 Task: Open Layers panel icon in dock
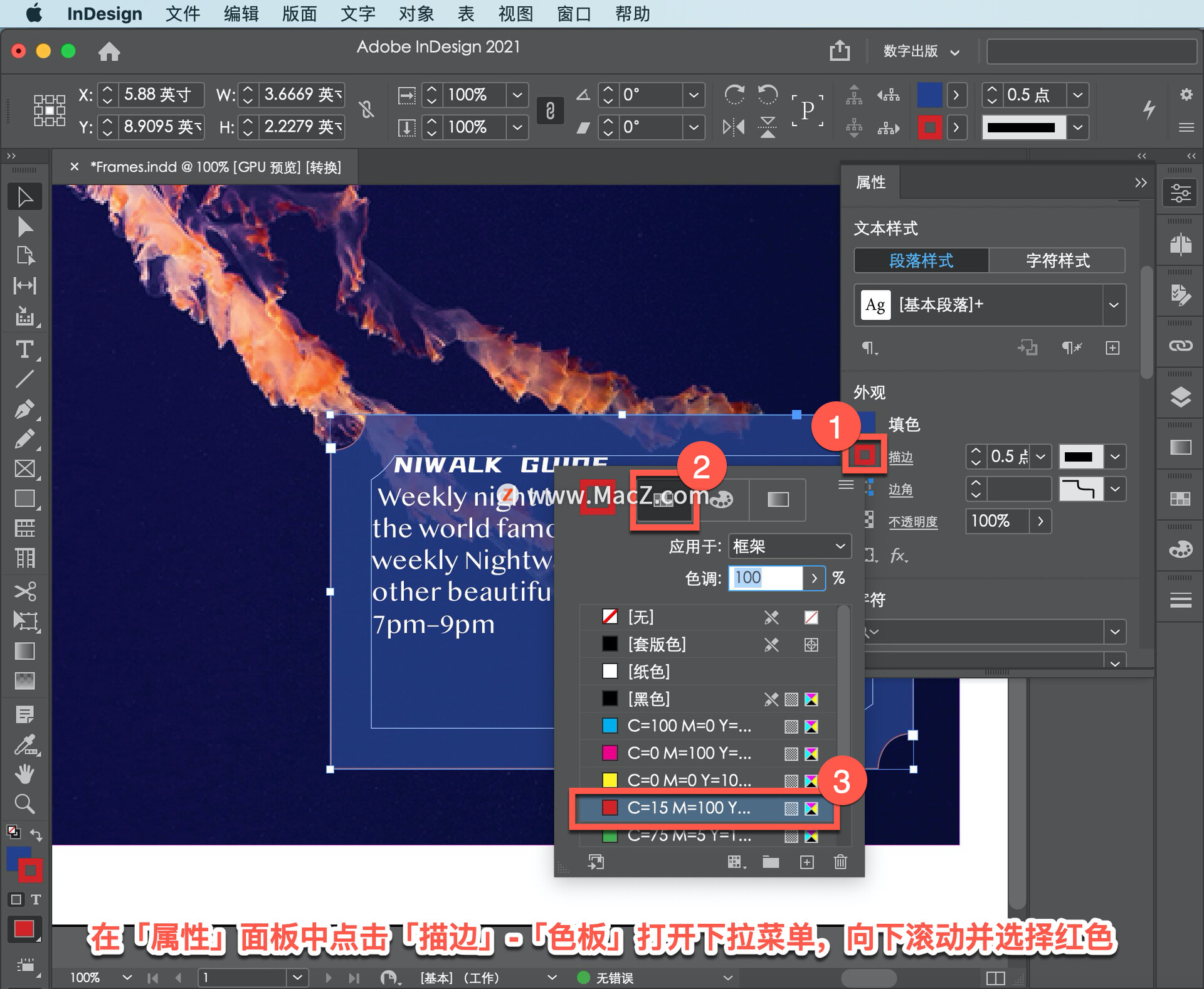pos(1180,397)
